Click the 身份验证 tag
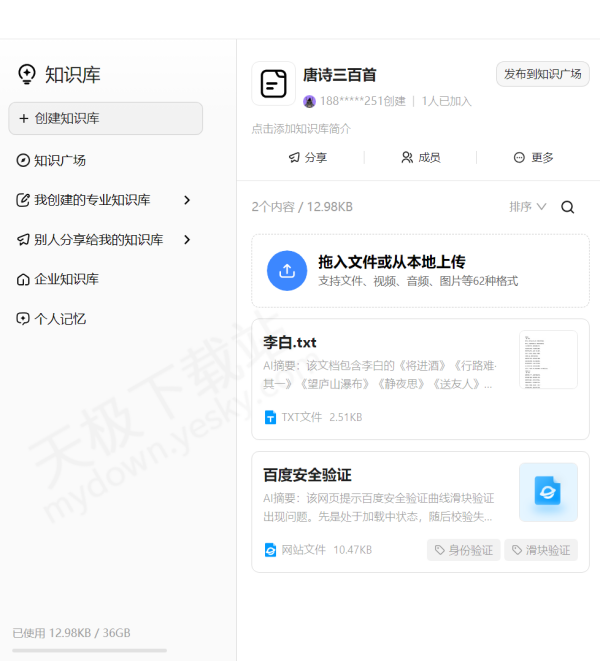 [463, 550]
